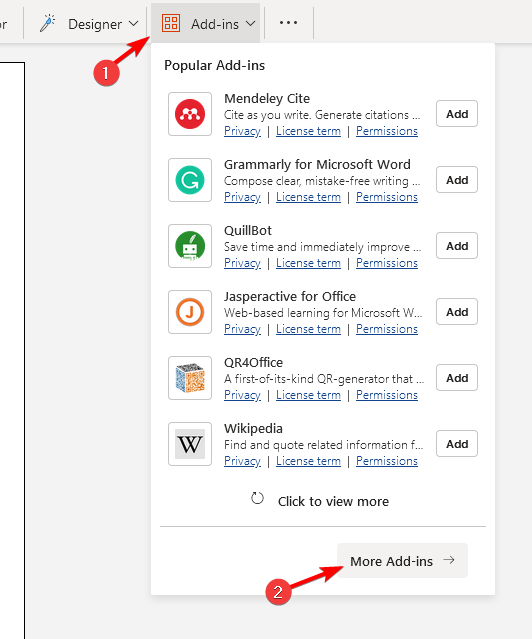Click the Add-ins grid icon
This screenshot has width=532, height=639.
171,23
